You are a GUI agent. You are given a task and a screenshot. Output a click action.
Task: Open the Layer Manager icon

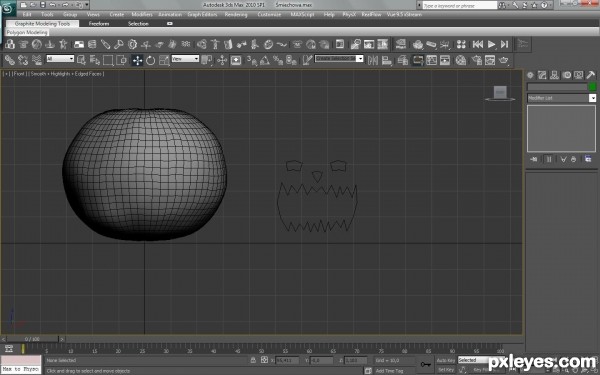[x=403, y=60]
